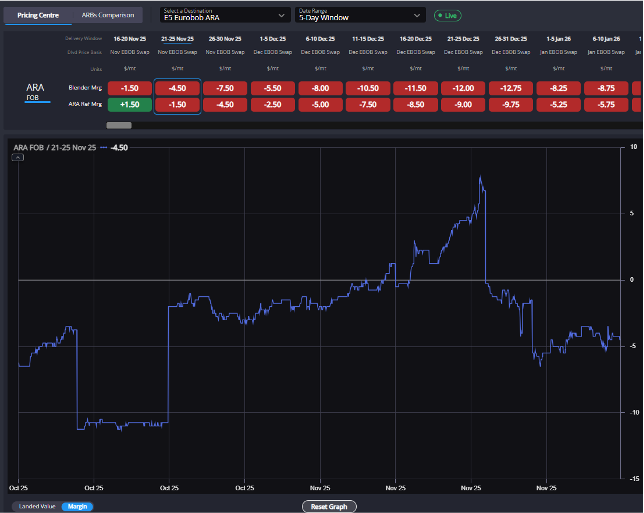Click ARA Ref Mrg cell showing -5.25
The image size is (644, 513).
pyautogui.click(x=559, y=105)
